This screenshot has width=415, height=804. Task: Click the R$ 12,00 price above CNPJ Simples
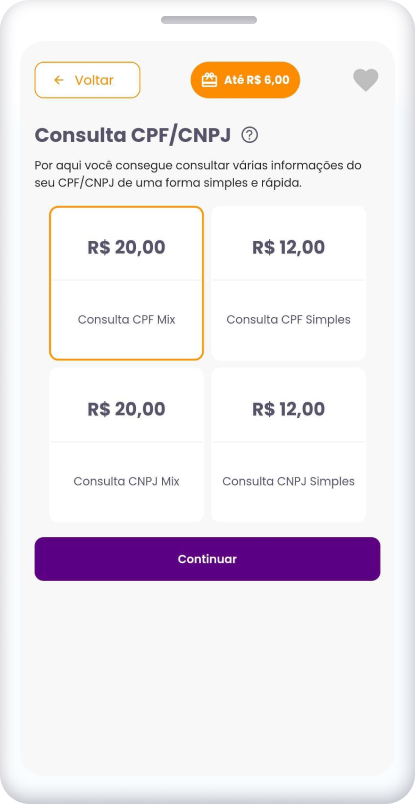[289, 409]
